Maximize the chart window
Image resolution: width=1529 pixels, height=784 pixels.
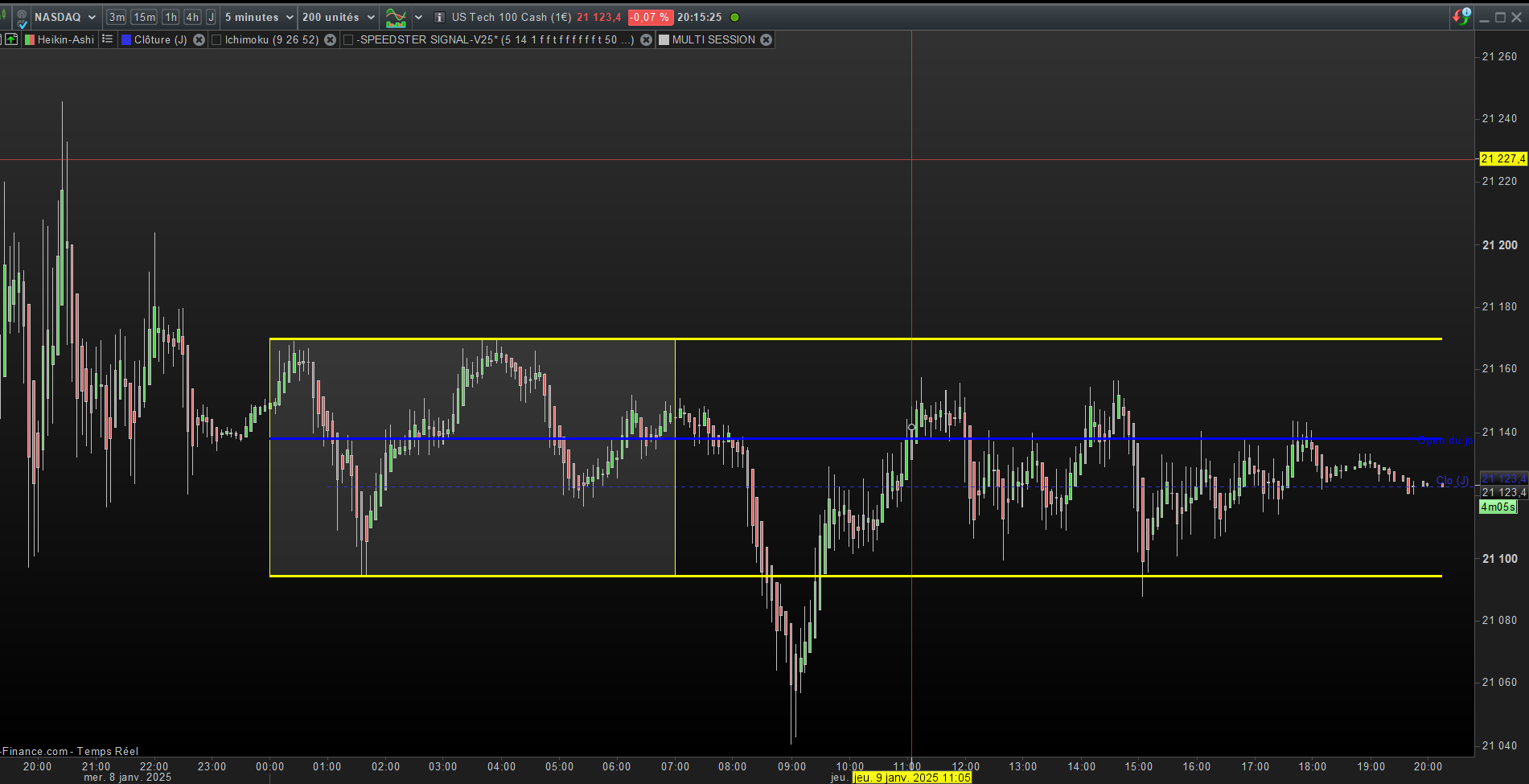point(1500,17)
